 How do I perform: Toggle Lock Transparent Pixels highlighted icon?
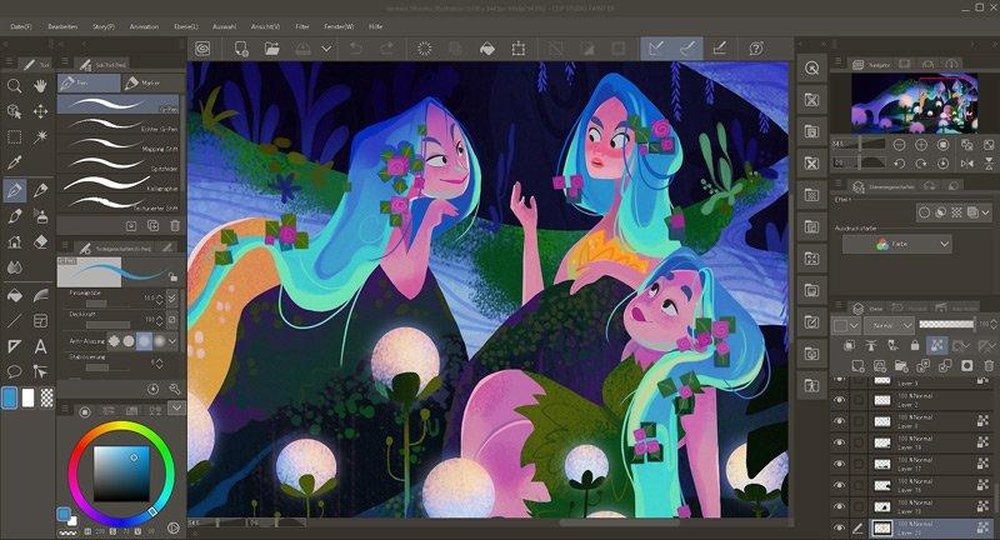click(x=936, y=346)
